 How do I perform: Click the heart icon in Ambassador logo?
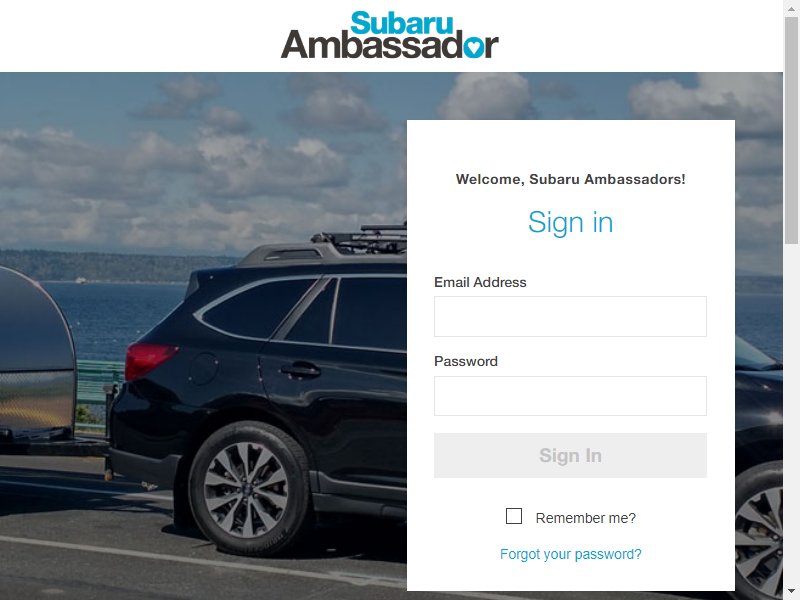click(x=473, y=47)
